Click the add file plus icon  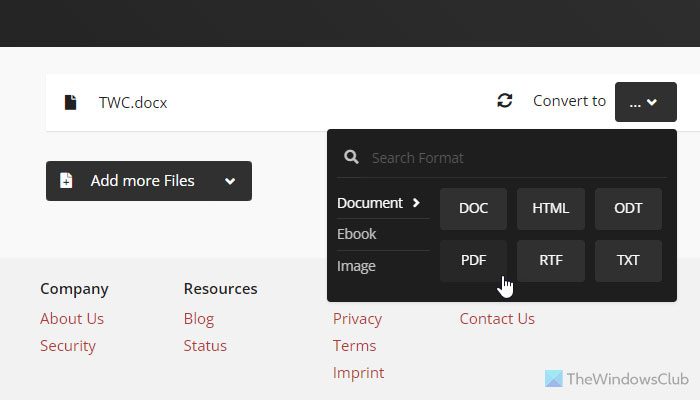tap(66, 181)
